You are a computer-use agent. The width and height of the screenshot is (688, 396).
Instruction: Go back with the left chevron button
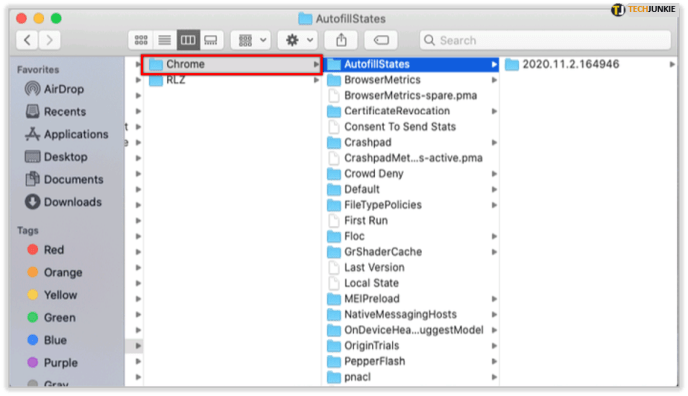(27, 40)
